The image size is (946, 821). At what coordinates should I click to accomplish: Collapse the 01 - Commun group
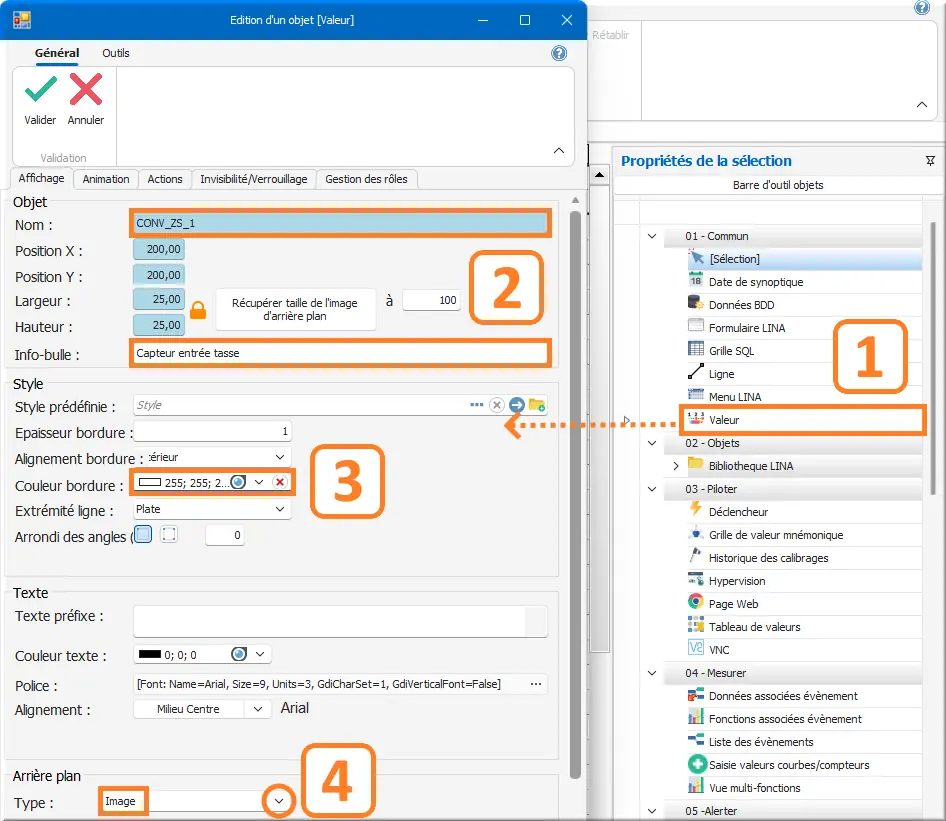[652, 236]
